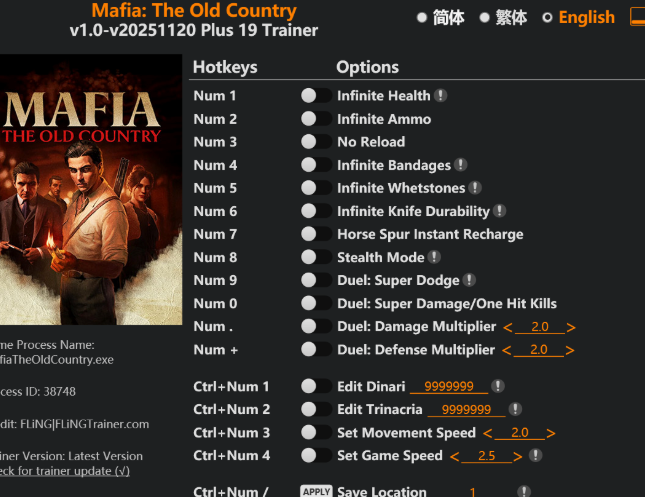Turn on the No Reload toggle
Viewport: 645px width, 497px height.
(316, 142)
